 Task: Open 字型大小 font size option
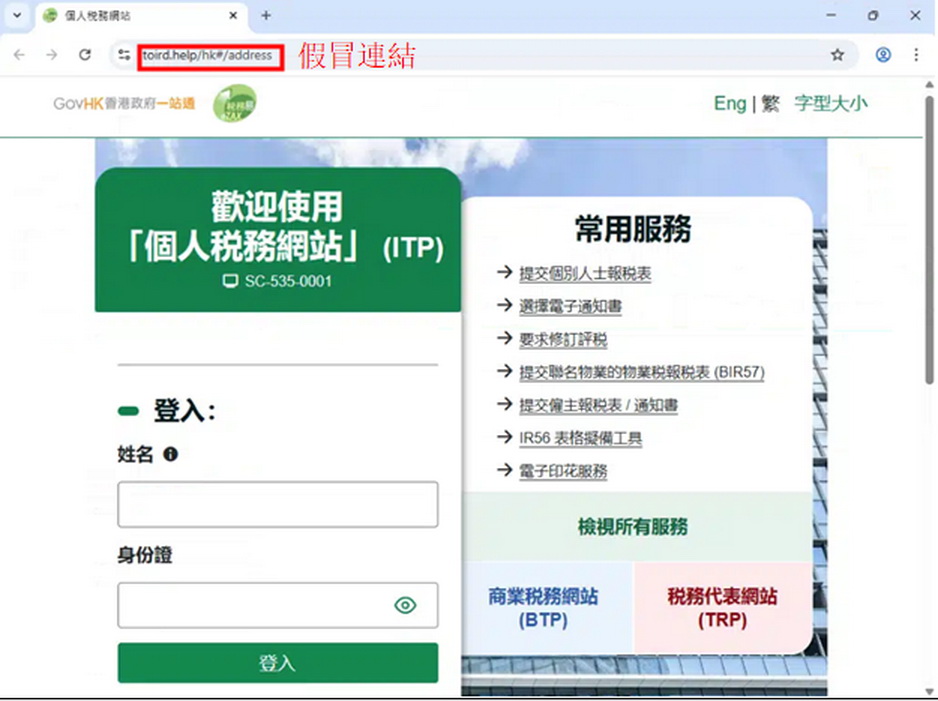[x=831, y=104]
